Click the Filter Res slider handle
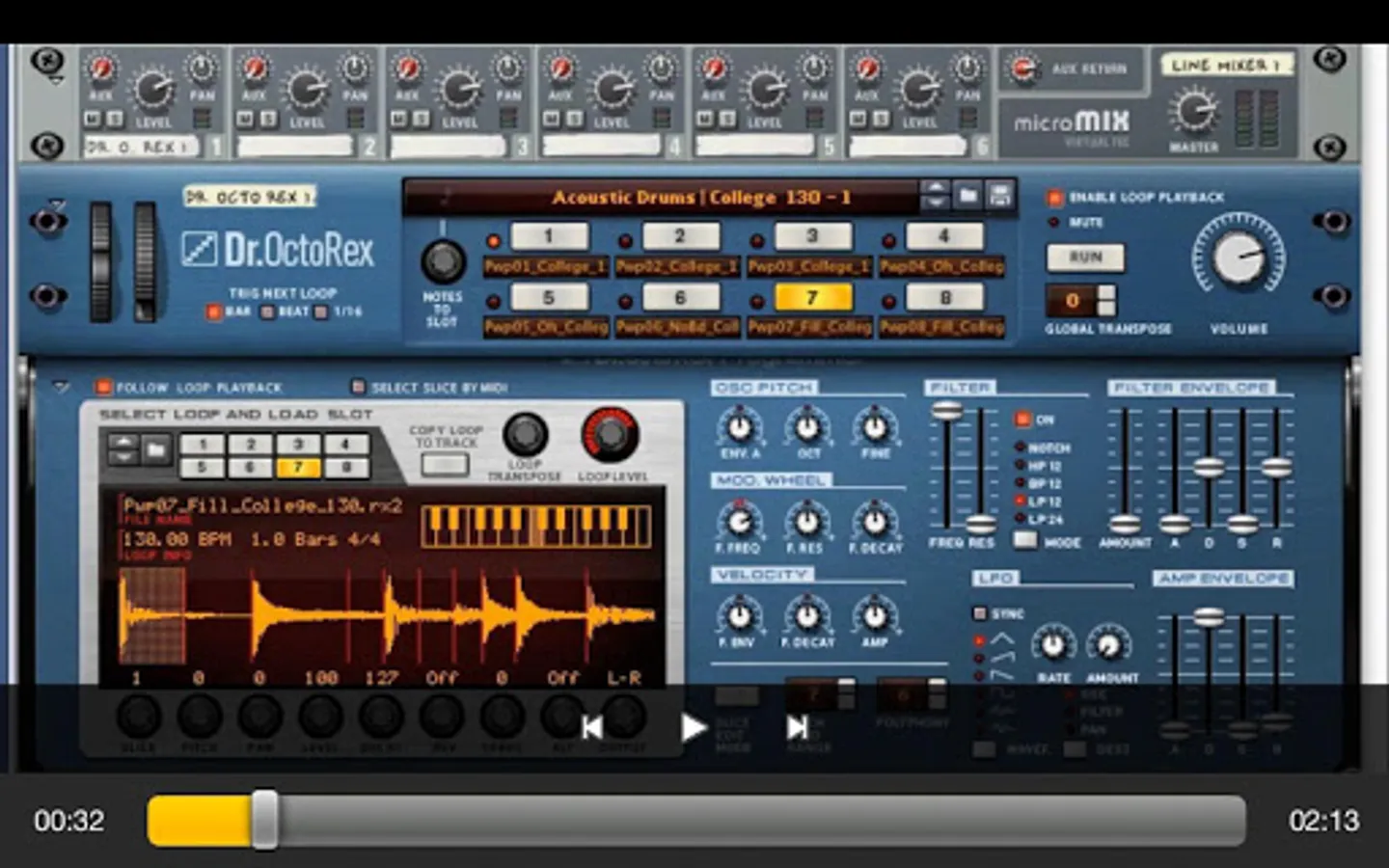The height and width of the screenshot is (868, 1389). 981,524
